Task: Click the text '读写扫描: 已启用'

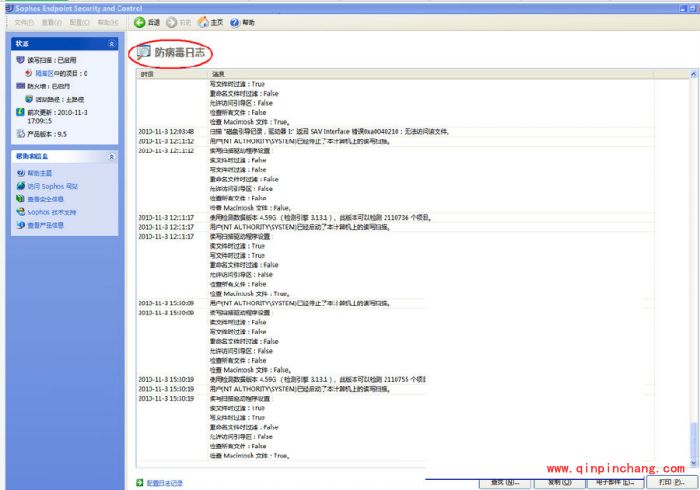Action: (x=52, y=60)
